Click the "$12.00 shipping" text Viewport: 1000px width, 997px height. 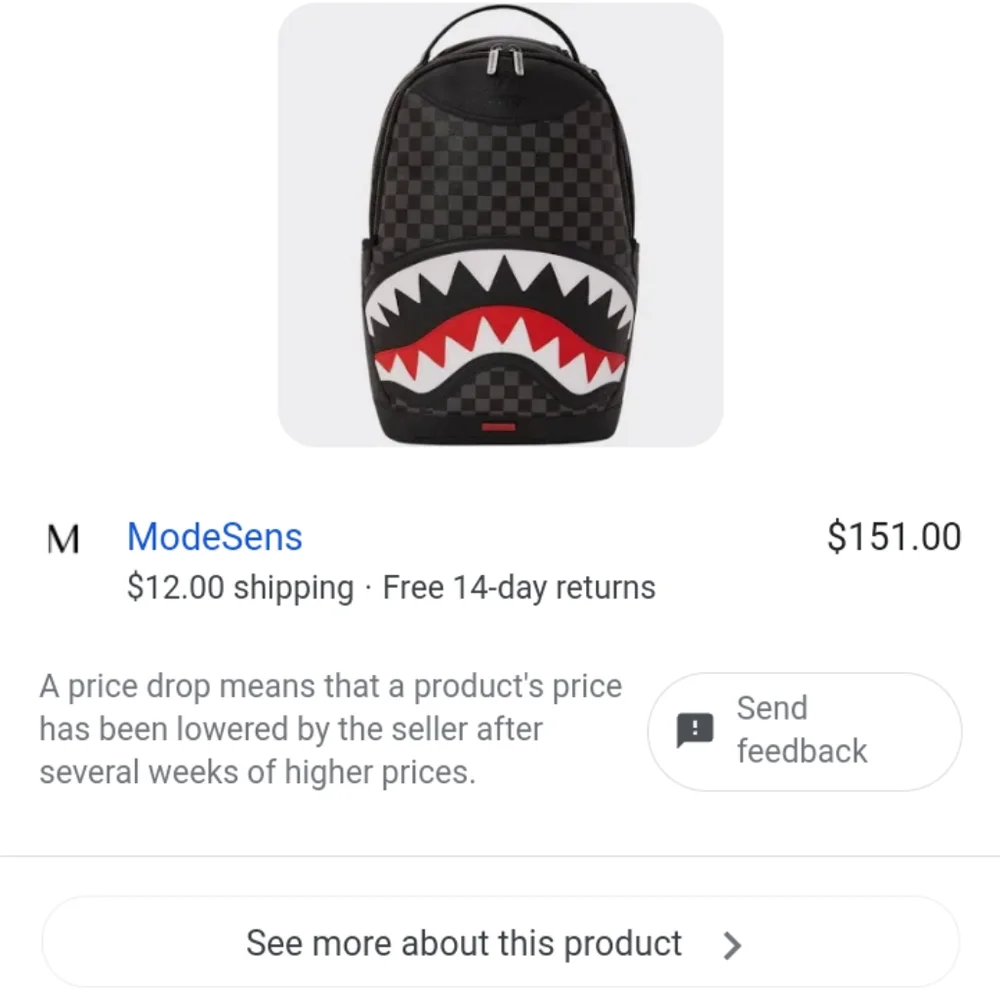[240, 587]
